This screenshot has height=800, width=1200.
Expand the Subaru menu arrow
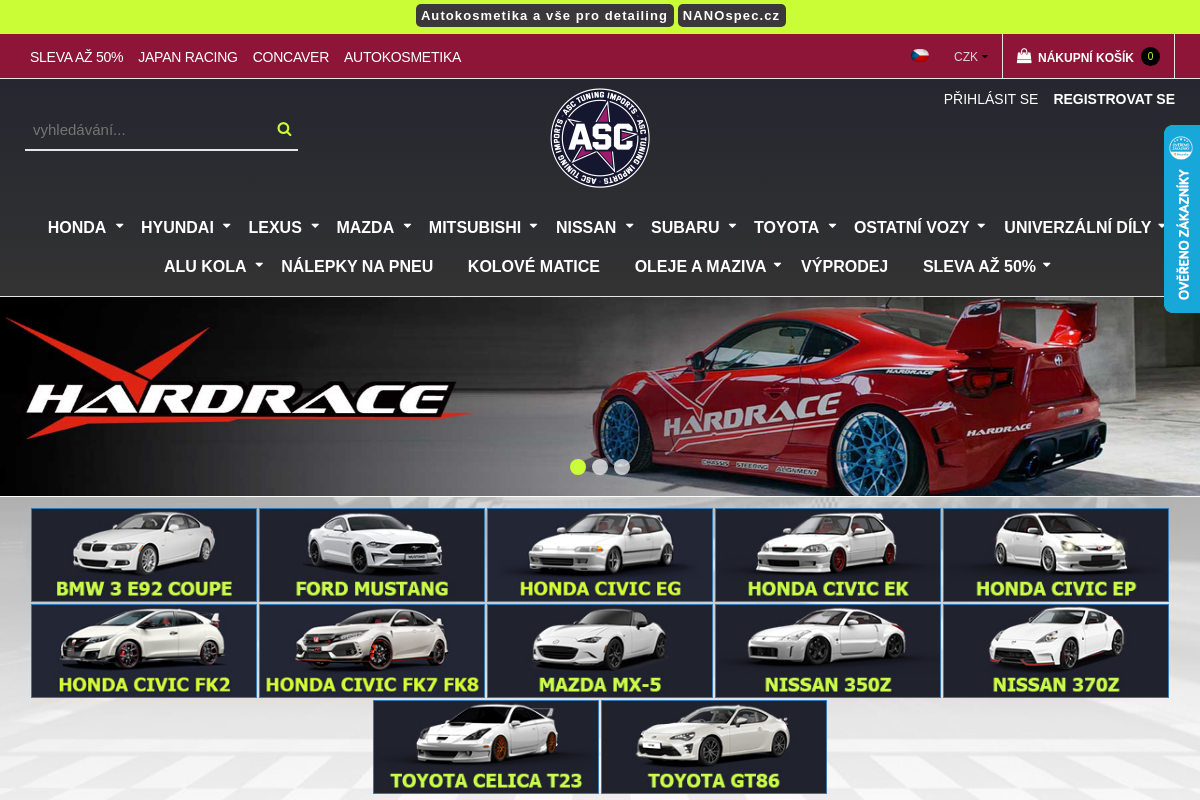[732, 226]
